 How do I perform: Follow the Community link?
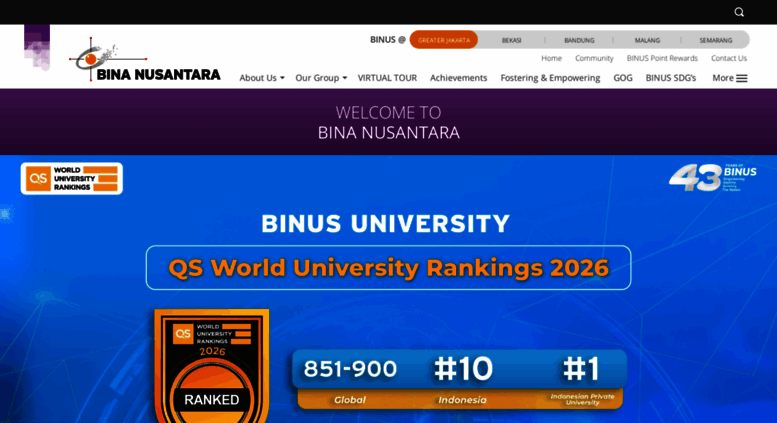[594, 58]
